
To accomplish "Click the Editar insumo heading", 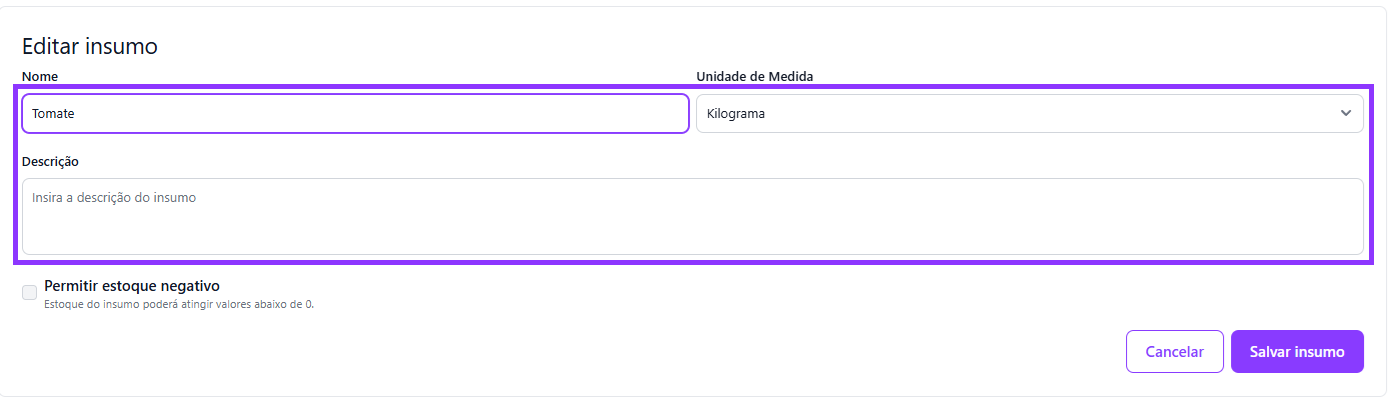I will point(90,46).
